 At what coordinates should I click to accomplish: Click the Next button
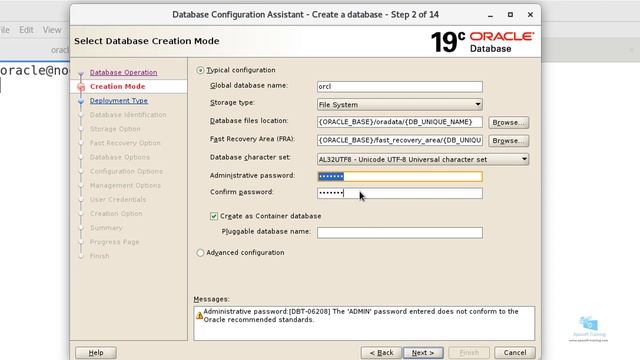click(x=423, y=353)
